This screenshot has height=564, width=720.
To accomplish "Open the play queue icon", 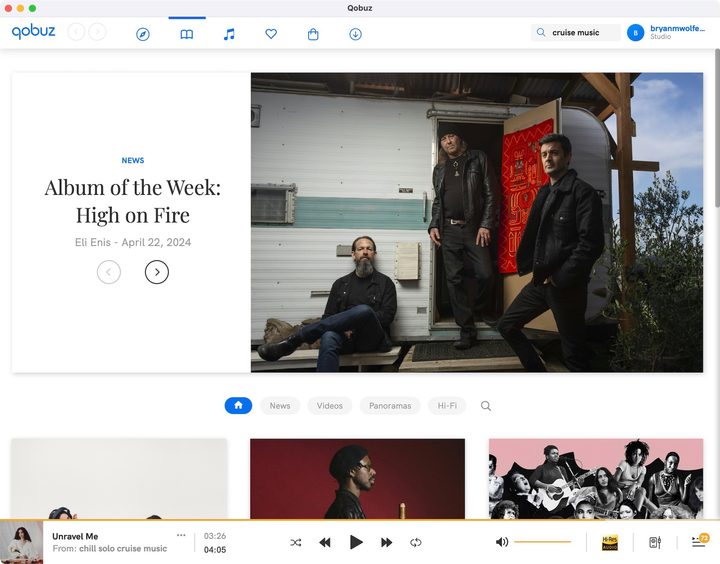I will (700, 541).
